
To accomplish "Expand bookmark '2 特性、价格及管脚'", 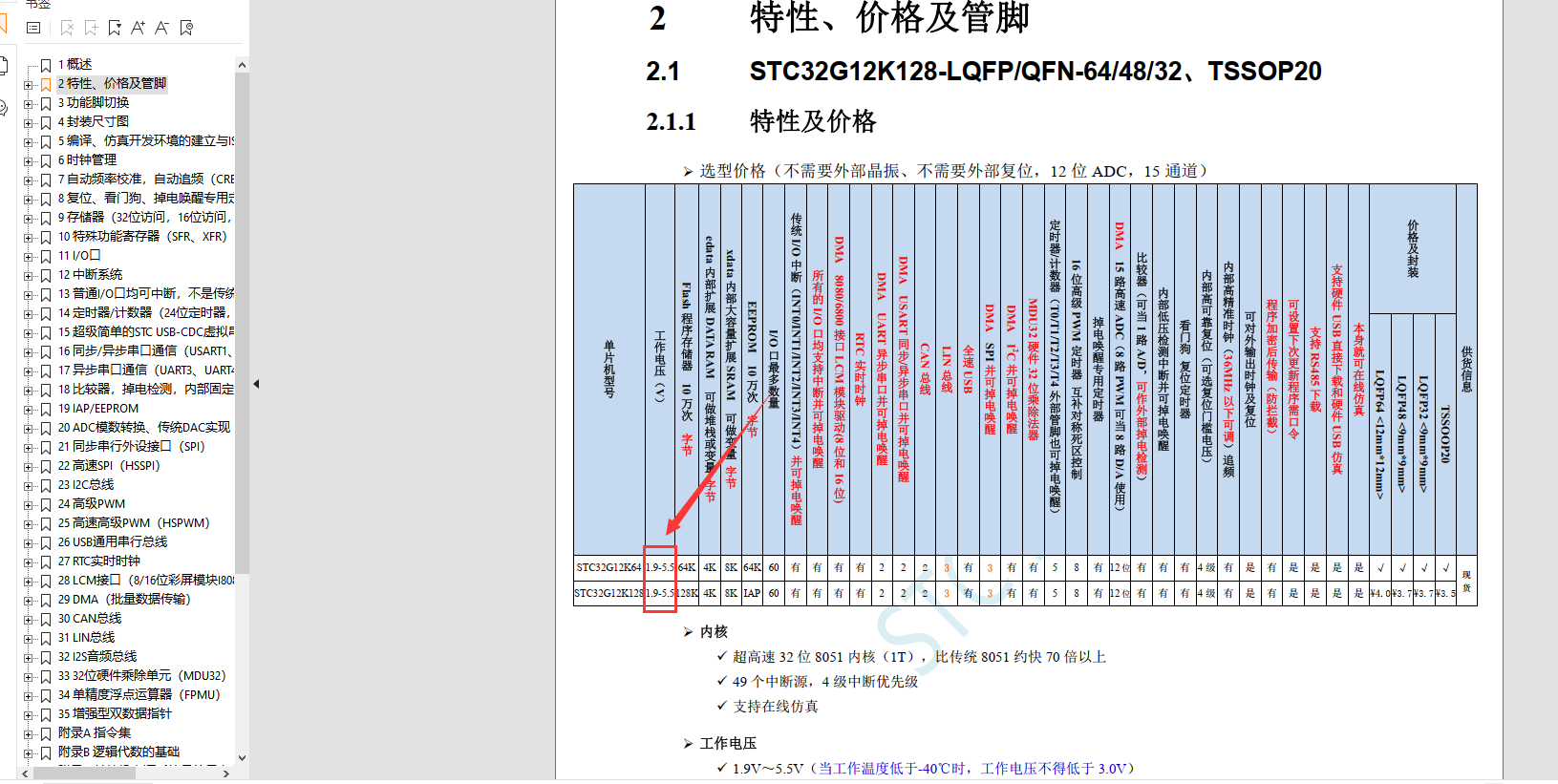I will coord(28,84).
